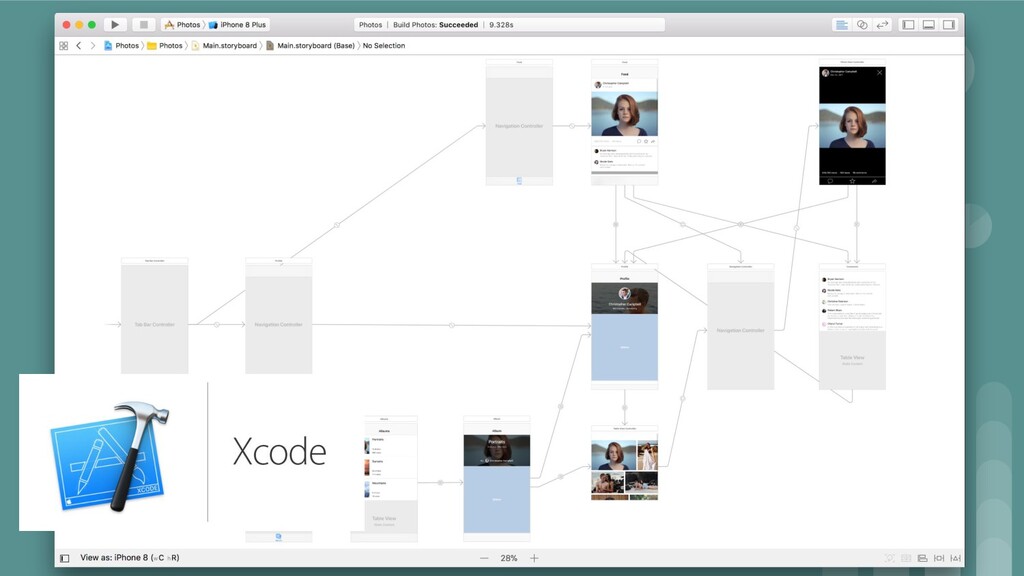1024x576 pixels.
Task: Click the Update Frames icon
Action: (889, 558)
